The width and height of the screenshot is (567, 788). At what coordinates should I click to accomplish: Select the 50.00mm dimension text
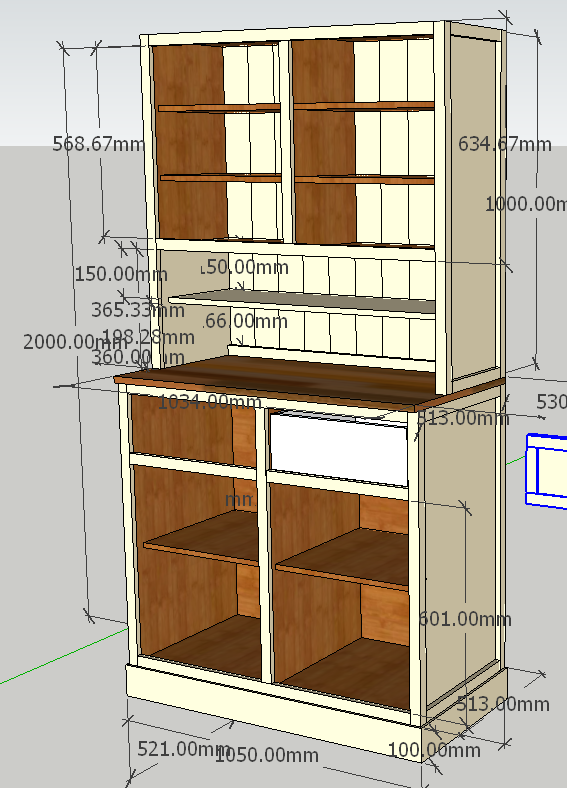coord(248,267)
